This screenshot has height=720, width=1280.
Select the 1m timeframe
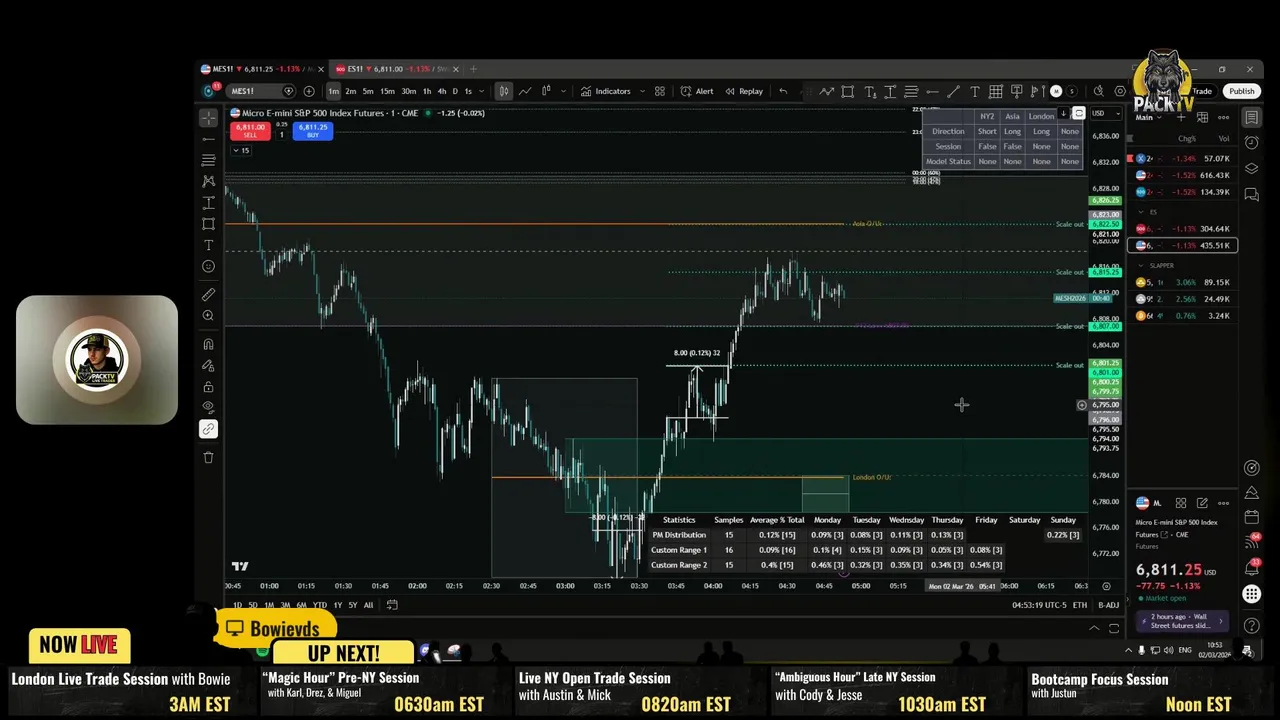tap(334, 91)
